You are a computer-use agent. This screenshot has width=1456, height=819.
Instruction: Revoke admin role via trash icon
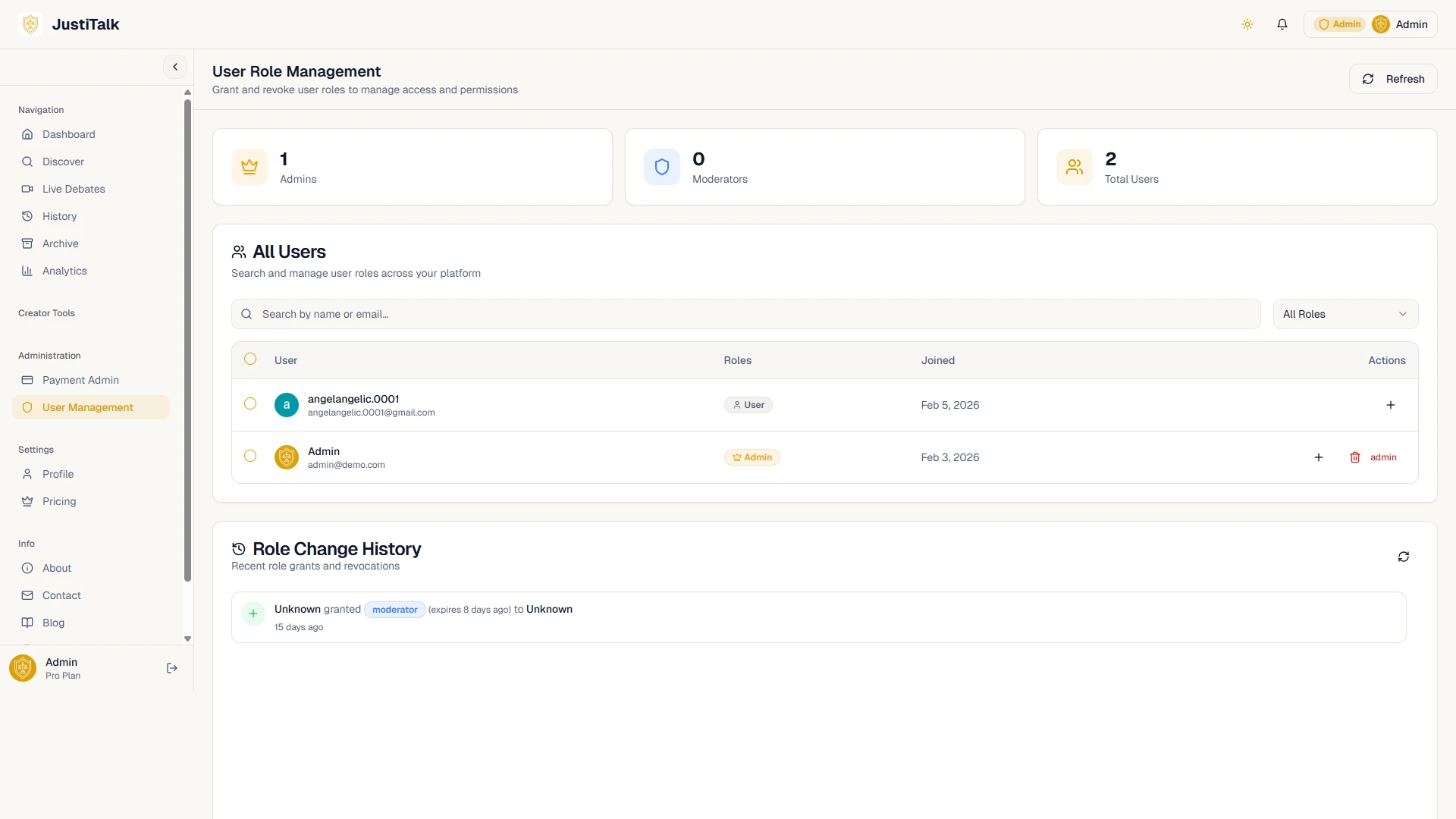1355,457
